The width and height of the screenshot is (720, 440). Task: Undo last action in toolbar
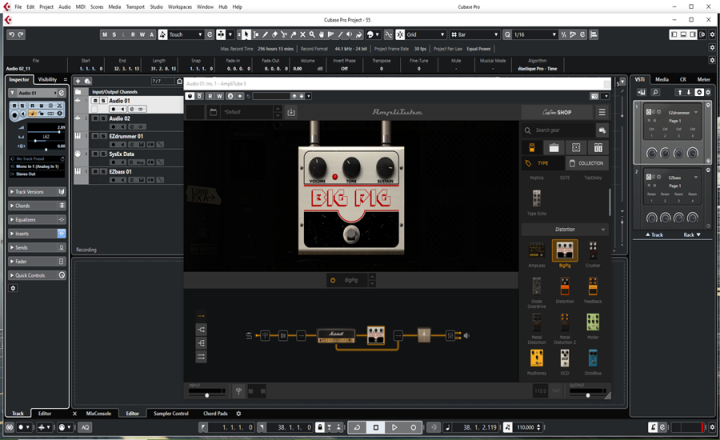pyautogui.click(x=12, y=34)
